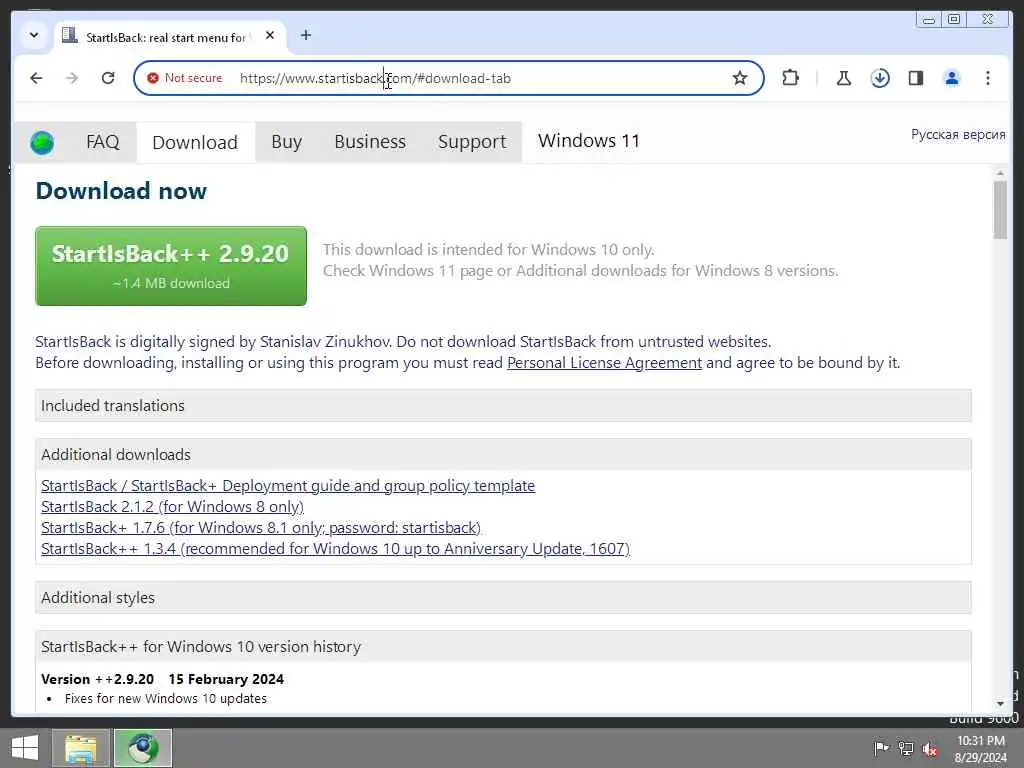This screenshot has height=768, width=1024.
Task: Open the tab search dropdown
Action: pos(33,35)
